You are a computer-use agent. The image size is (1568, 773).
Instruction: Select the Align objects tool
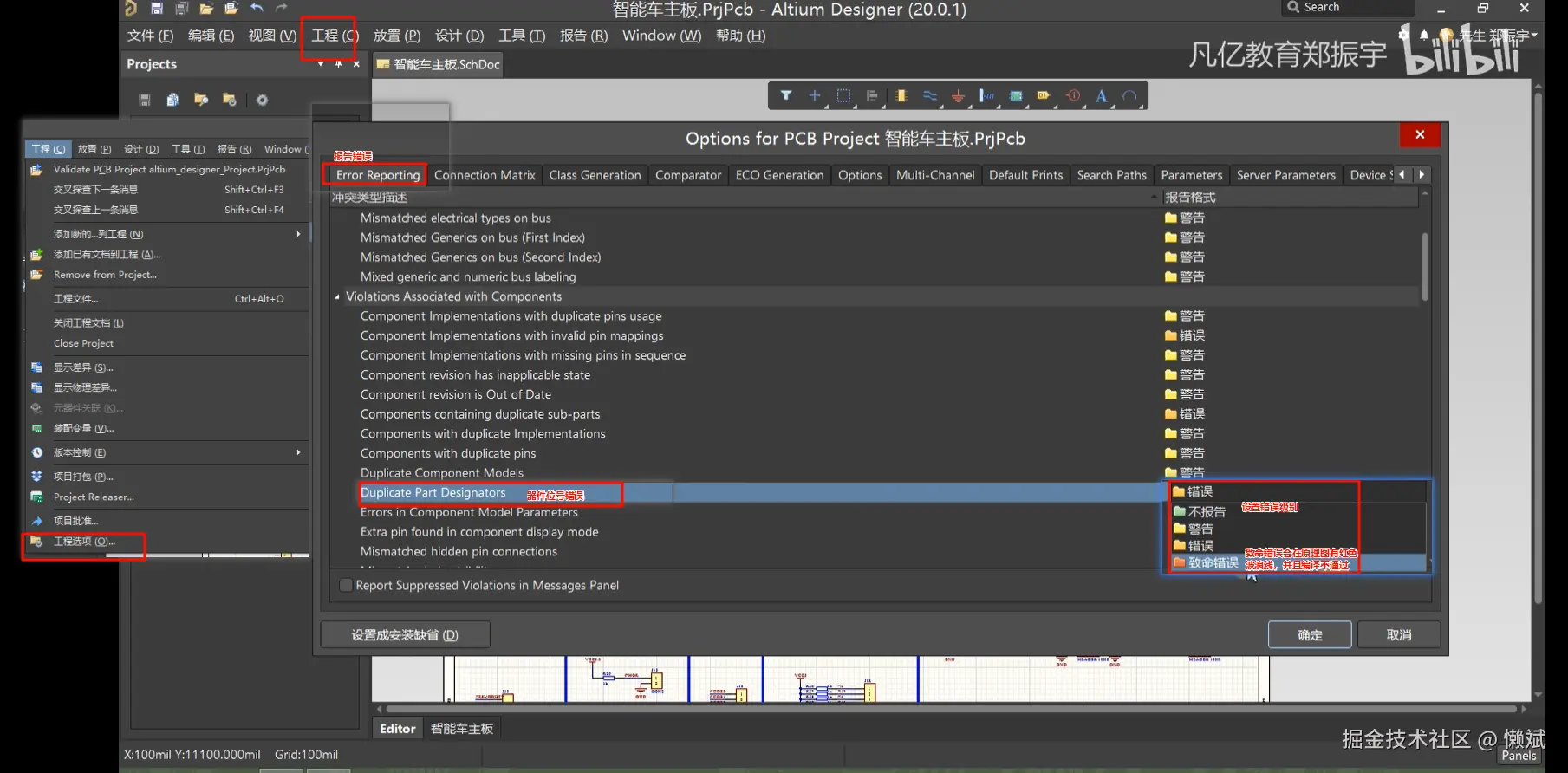click(872, 95)
